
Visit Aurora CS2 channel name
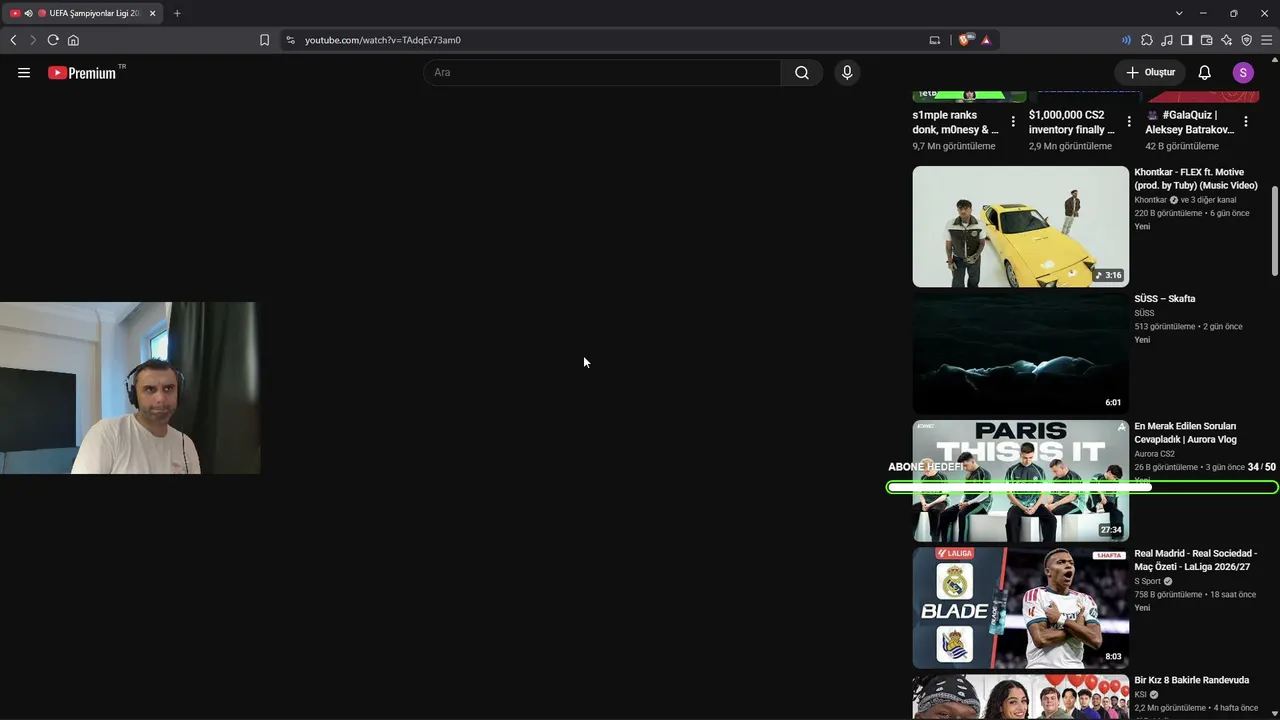tap(1154, 454)
